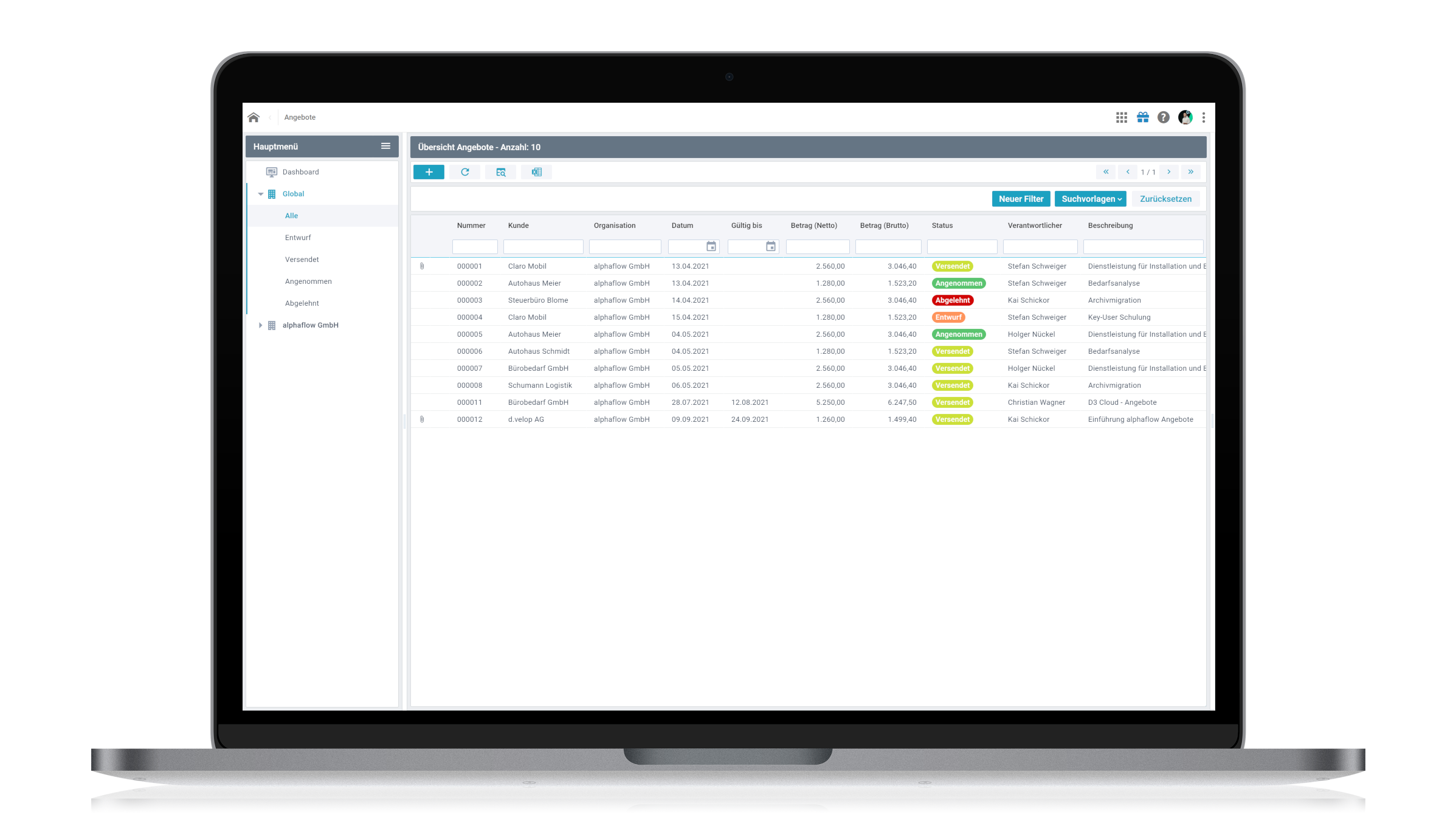Image resolution: width=1456 pixels, height=837 pixels.
Task: Open the help question mark icon
Action: tap(1164, 117)
